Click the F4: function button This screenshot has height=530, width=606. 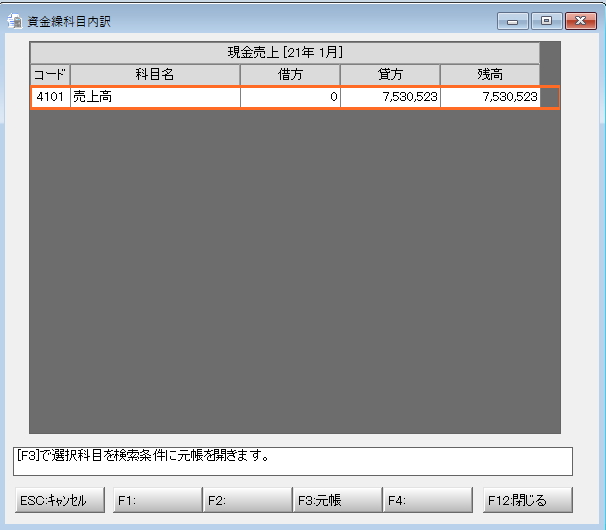pos(428,500)
